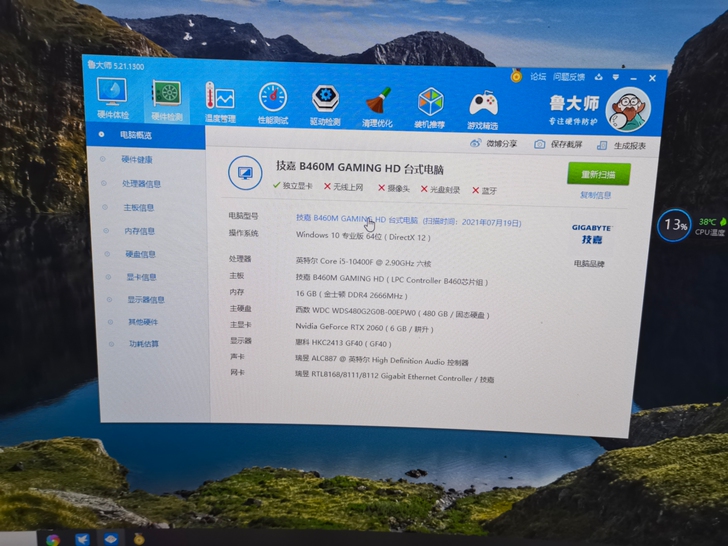The height and width of the screenshot is (546, 728).
Task: Click the RTL8168 Ethernet Controller text
Action: pyautogui.click(x=395, y=377)
